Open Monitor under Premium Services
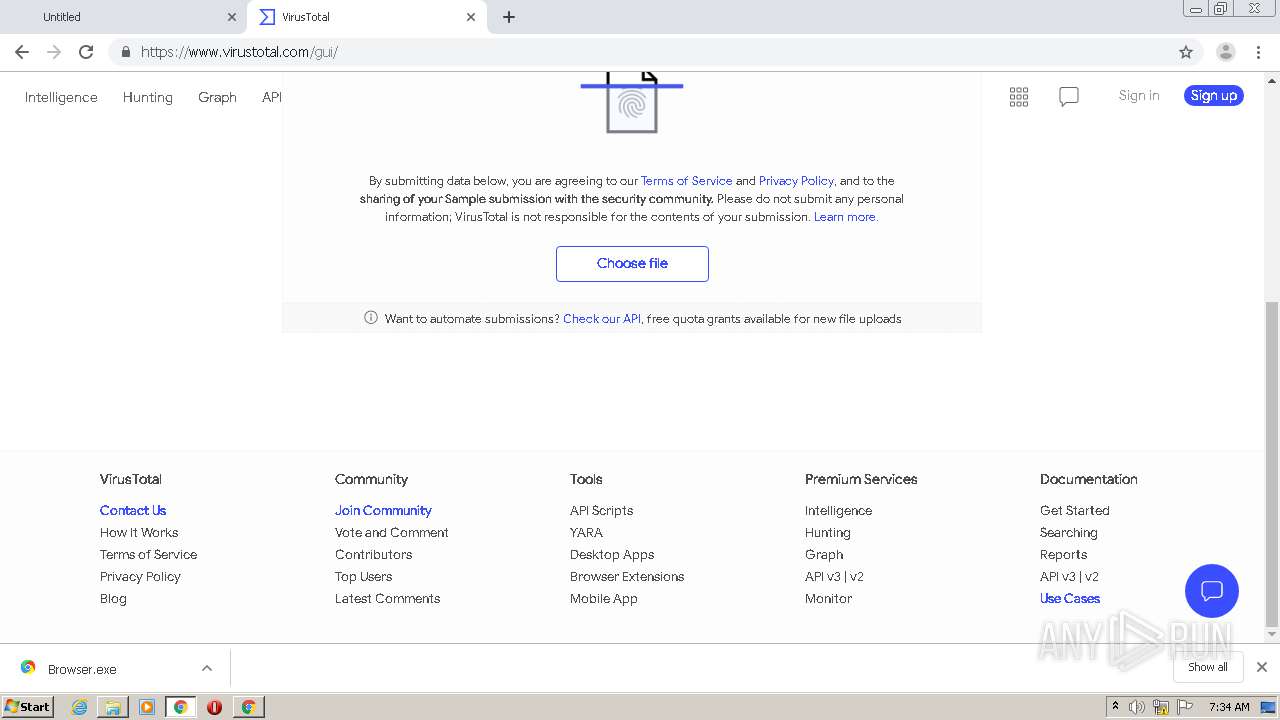1280x720 pixels. coord(829,598)
